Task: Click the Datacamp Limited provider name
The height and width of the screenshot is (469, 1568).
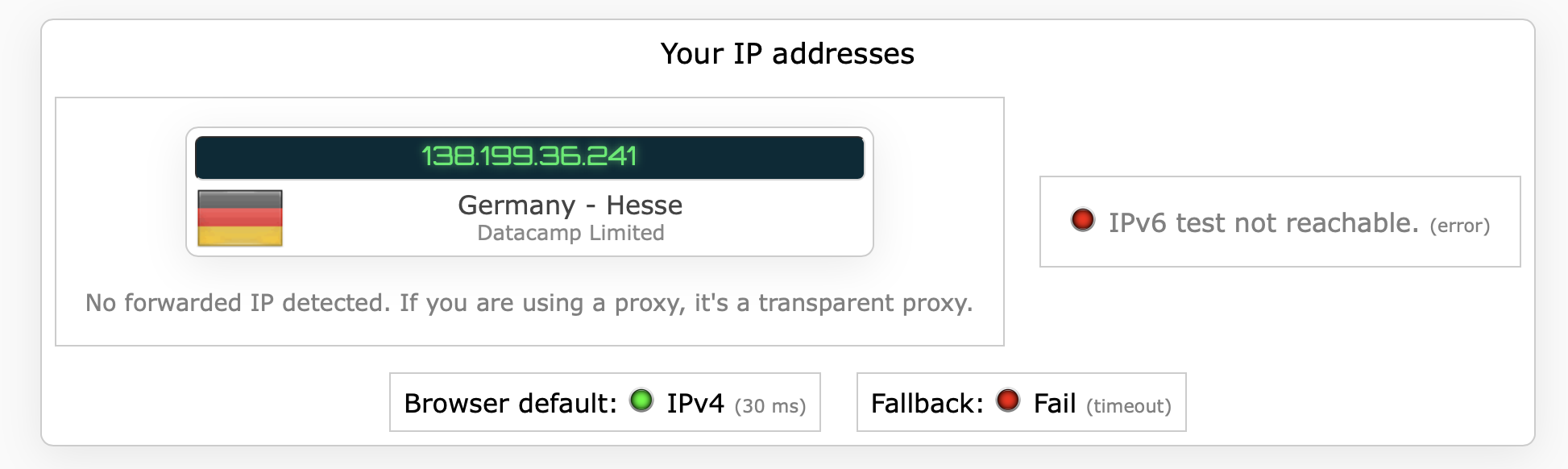Action: (x=570, y=233)
